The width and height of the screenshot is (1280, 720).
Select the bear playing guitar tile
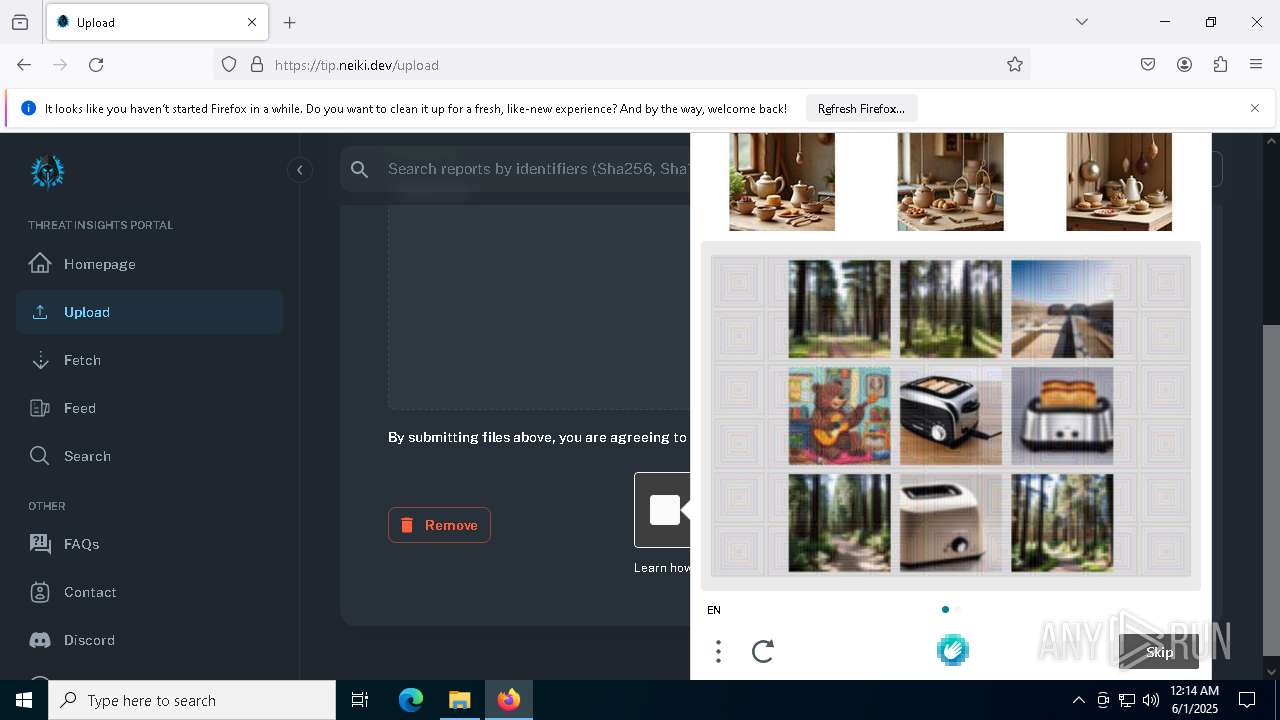pos(839,416)
